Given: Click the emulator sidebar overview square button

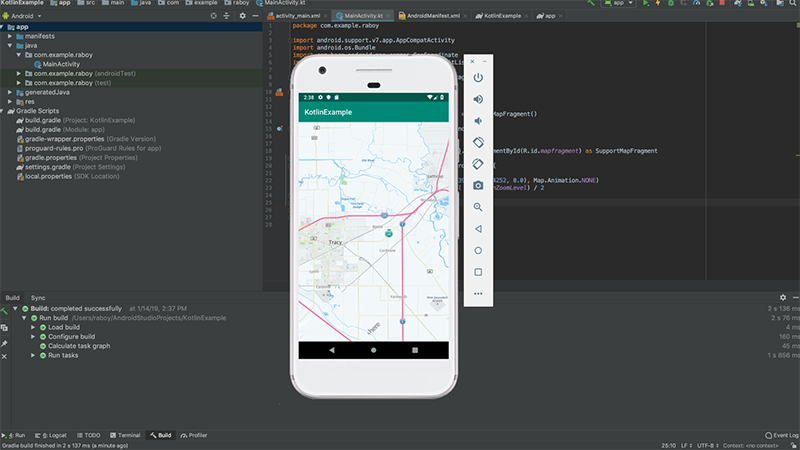Looking at the screenshot, I should 478,271.
